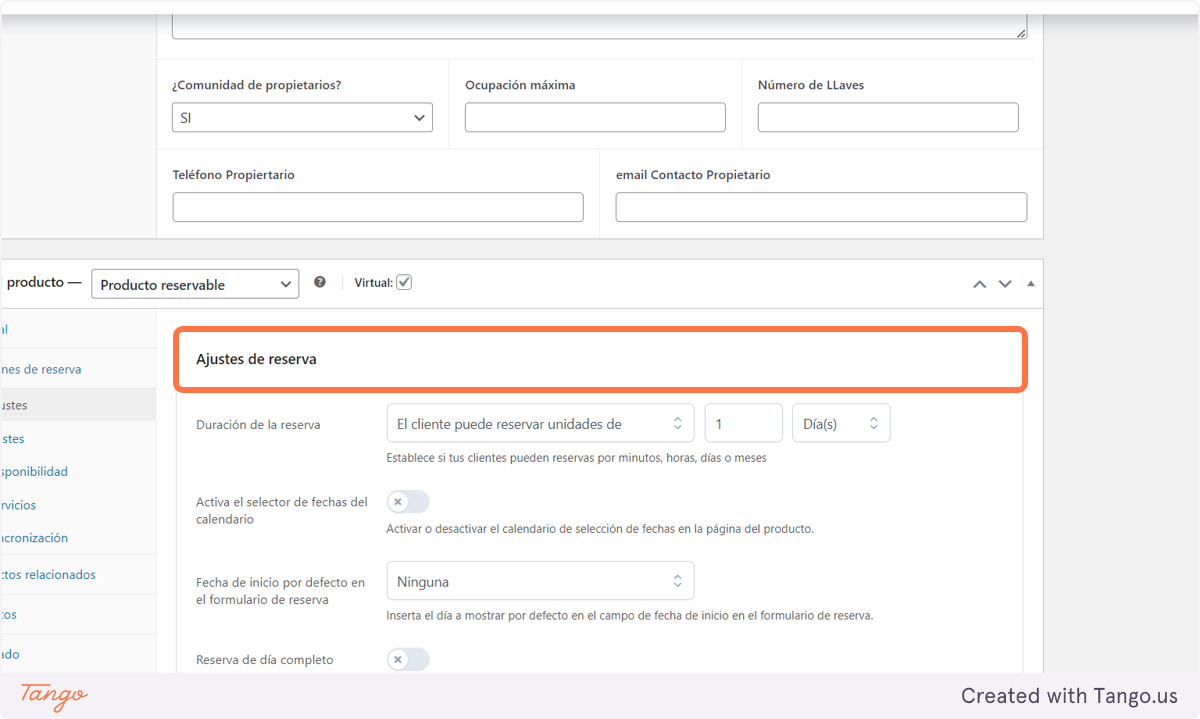Move product data panel down arrow
Image resolution: width=1200 pixels, height=719 pixels.
pyautogui.click(x=1005, y=284)
